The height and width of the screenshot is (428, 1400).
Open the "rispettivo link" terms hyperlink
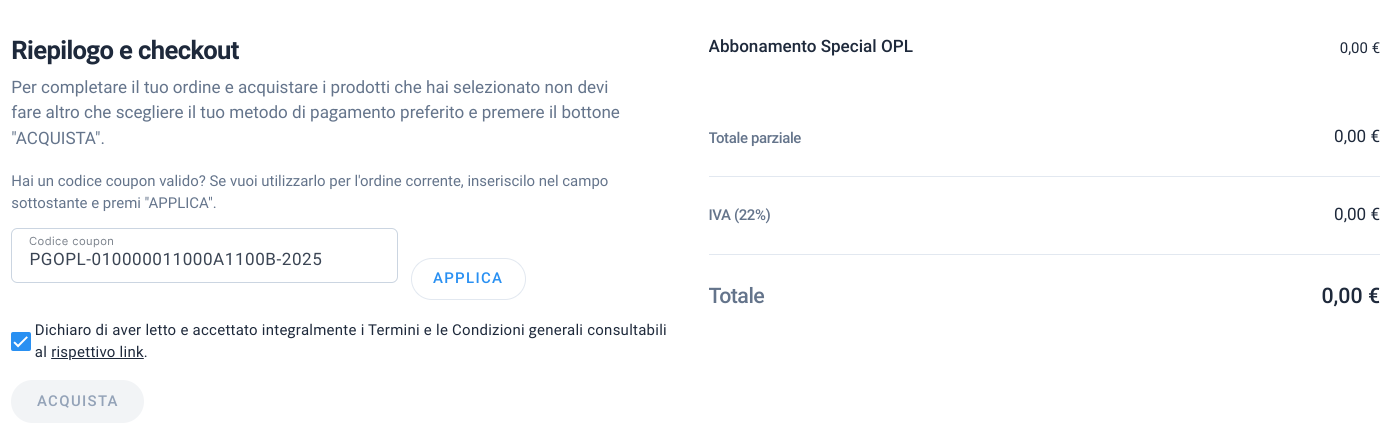(x=98, y=352)
